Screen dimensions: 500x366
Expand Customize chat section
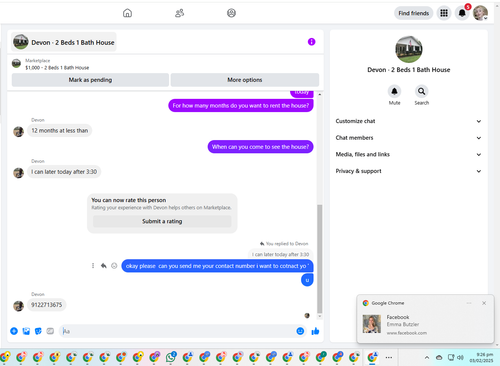408,121
